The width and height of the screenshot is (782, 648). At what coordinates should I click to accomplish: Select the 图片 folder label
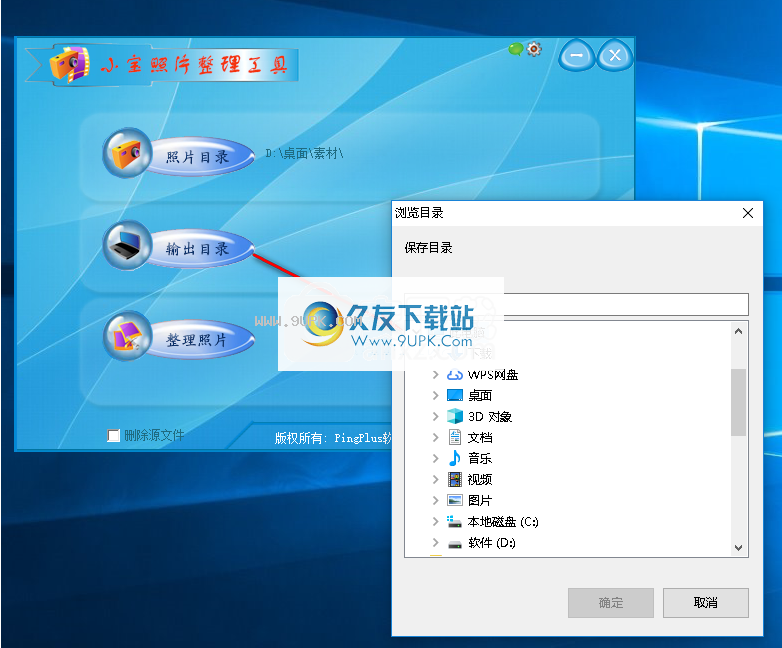point(480,500)
